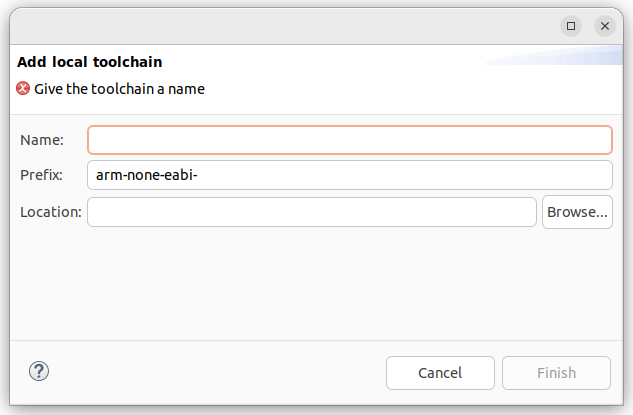Cancel adding the local toolchain
This screenshot has width=633, height=415.
[x=440, y=373]
